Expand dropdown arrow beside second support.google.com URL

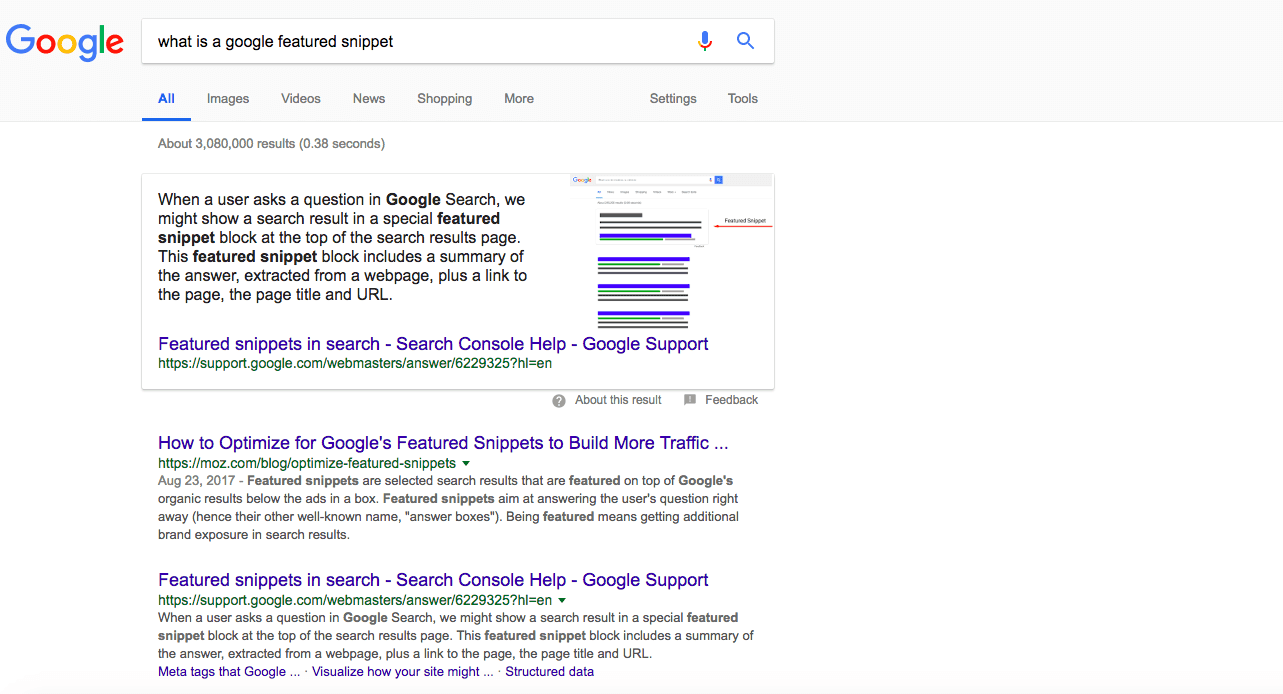(x=562, y=601)
